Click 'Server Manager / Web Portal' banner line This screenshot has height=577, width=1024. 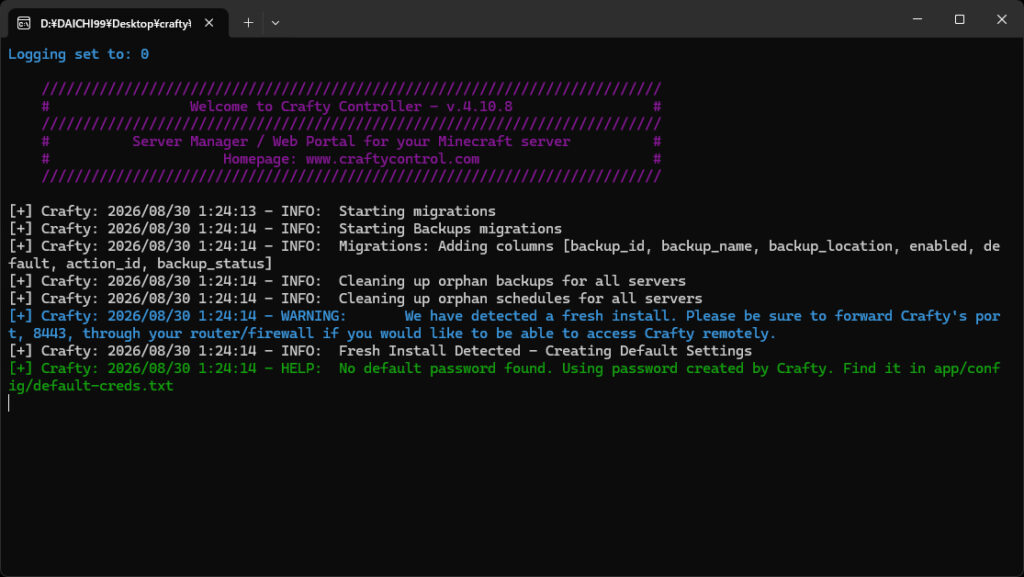click(351, 141)
